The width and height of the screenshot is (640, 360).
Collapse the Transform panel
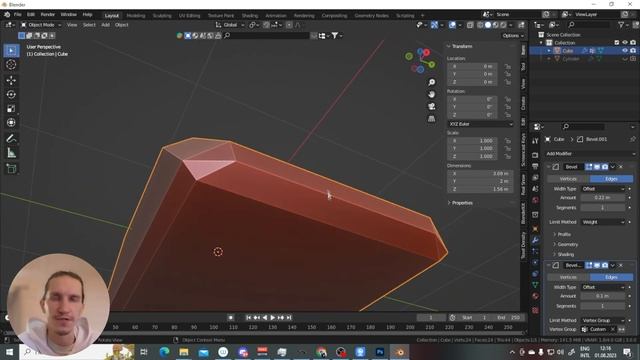[x=460, y=46]
